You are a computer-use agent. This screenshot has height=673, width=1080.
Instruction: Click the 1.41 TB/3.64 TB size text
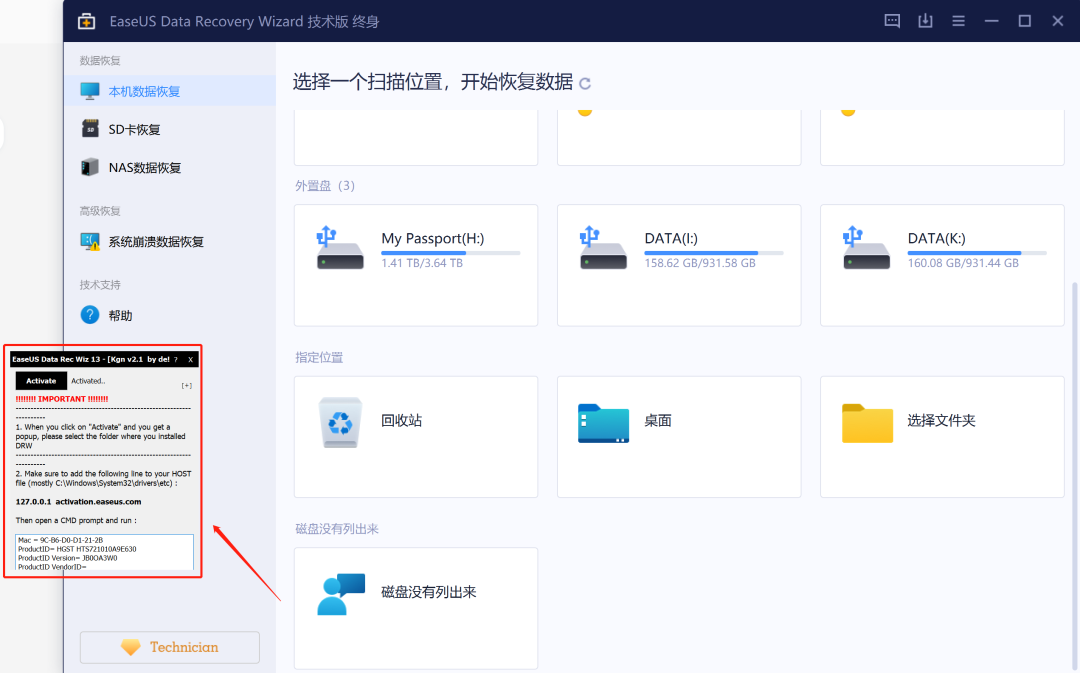click(x=422, y=263)
